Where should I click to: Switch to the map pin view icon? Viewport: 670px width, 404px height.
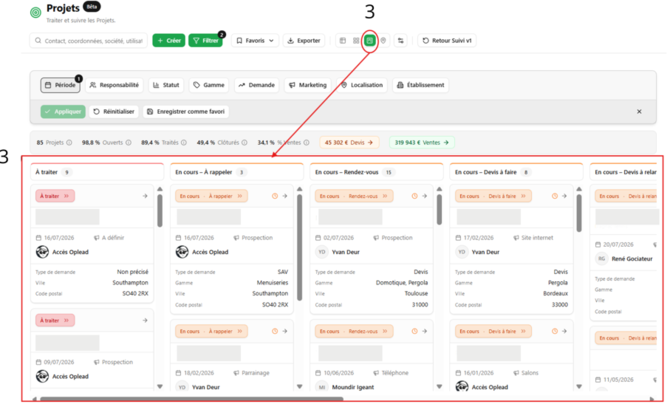click(x=383, y=41)
